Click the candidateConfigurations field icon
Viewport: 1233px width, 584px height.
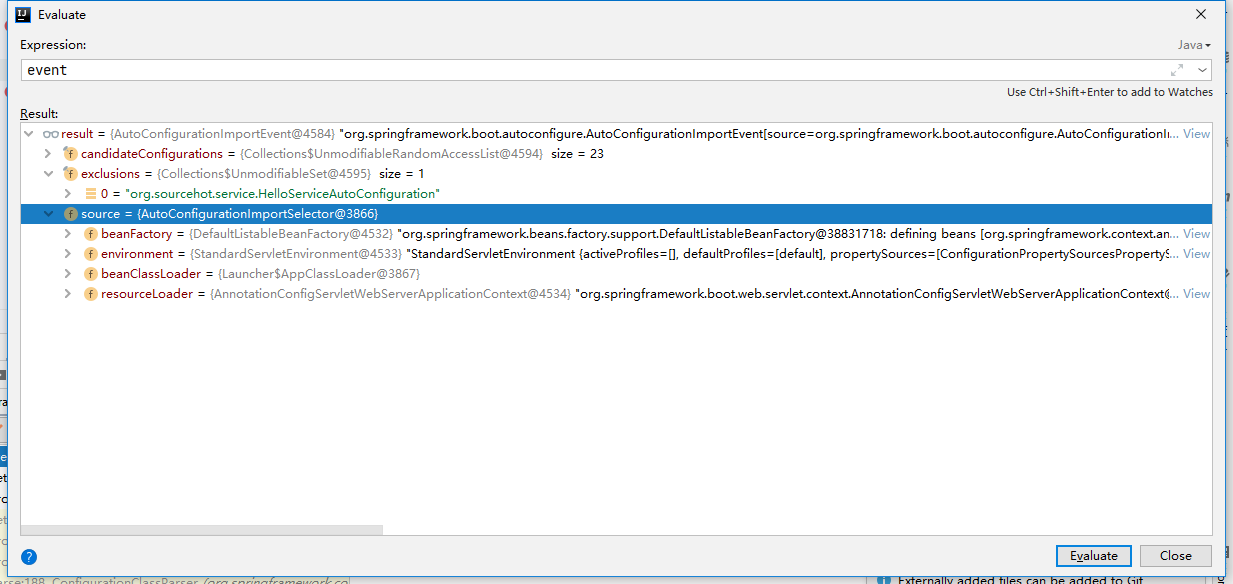[x=70, y=154]
